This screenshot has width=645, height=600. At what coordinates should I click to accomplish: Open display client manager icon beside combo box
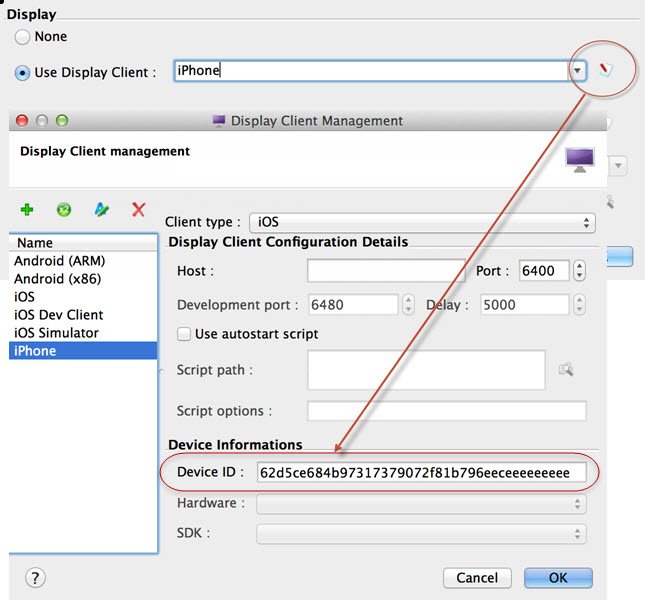tap(606, 70)
